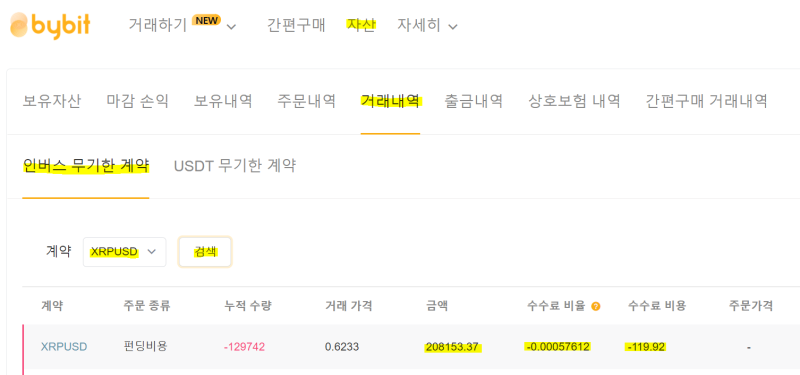The height and width of the screenshot is (375, 800).
Task: Switch to the 주문내역 tab
Action: [x=307, y=101]
